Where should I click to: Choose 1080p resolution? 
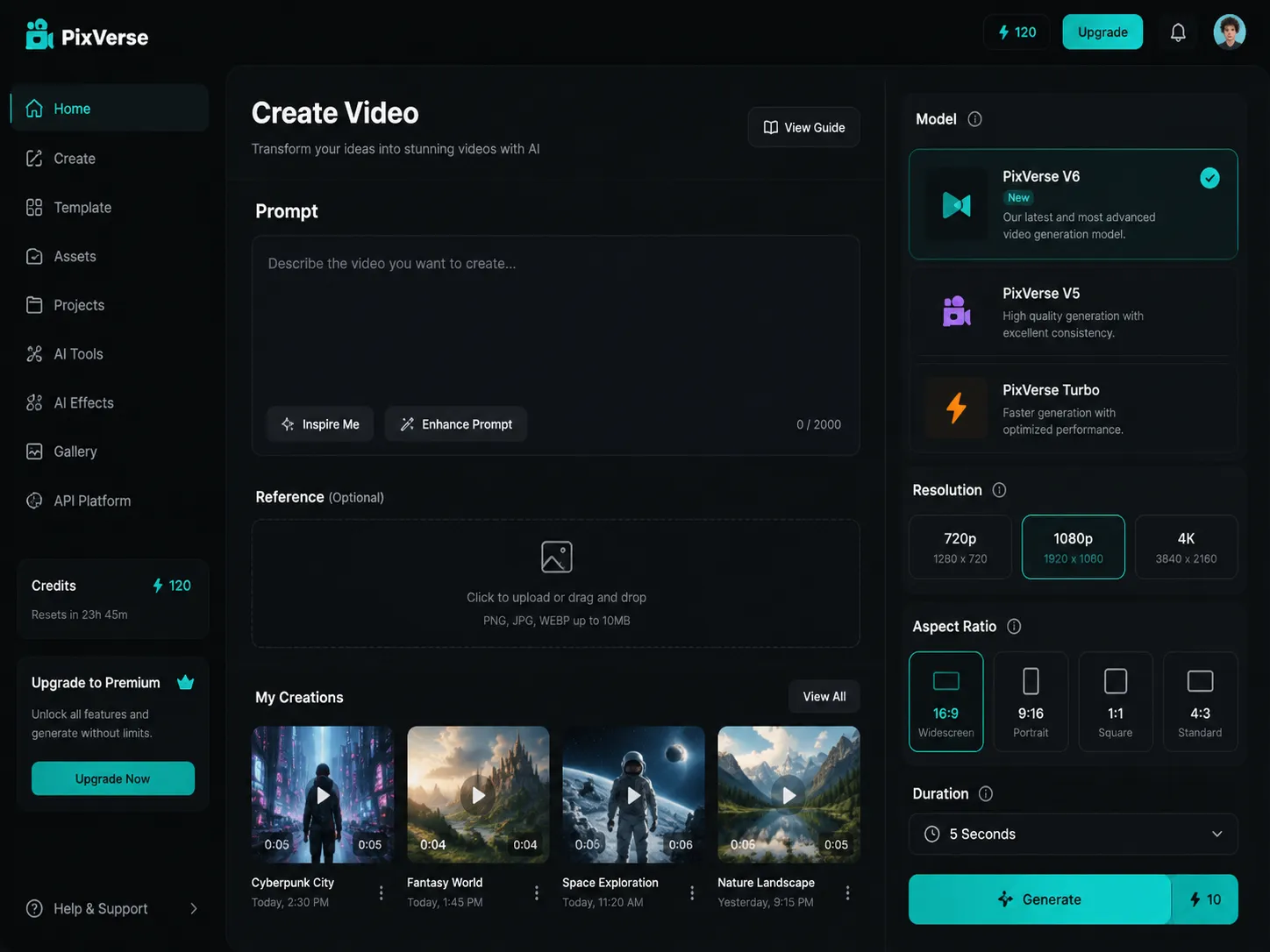point(1074,547)
